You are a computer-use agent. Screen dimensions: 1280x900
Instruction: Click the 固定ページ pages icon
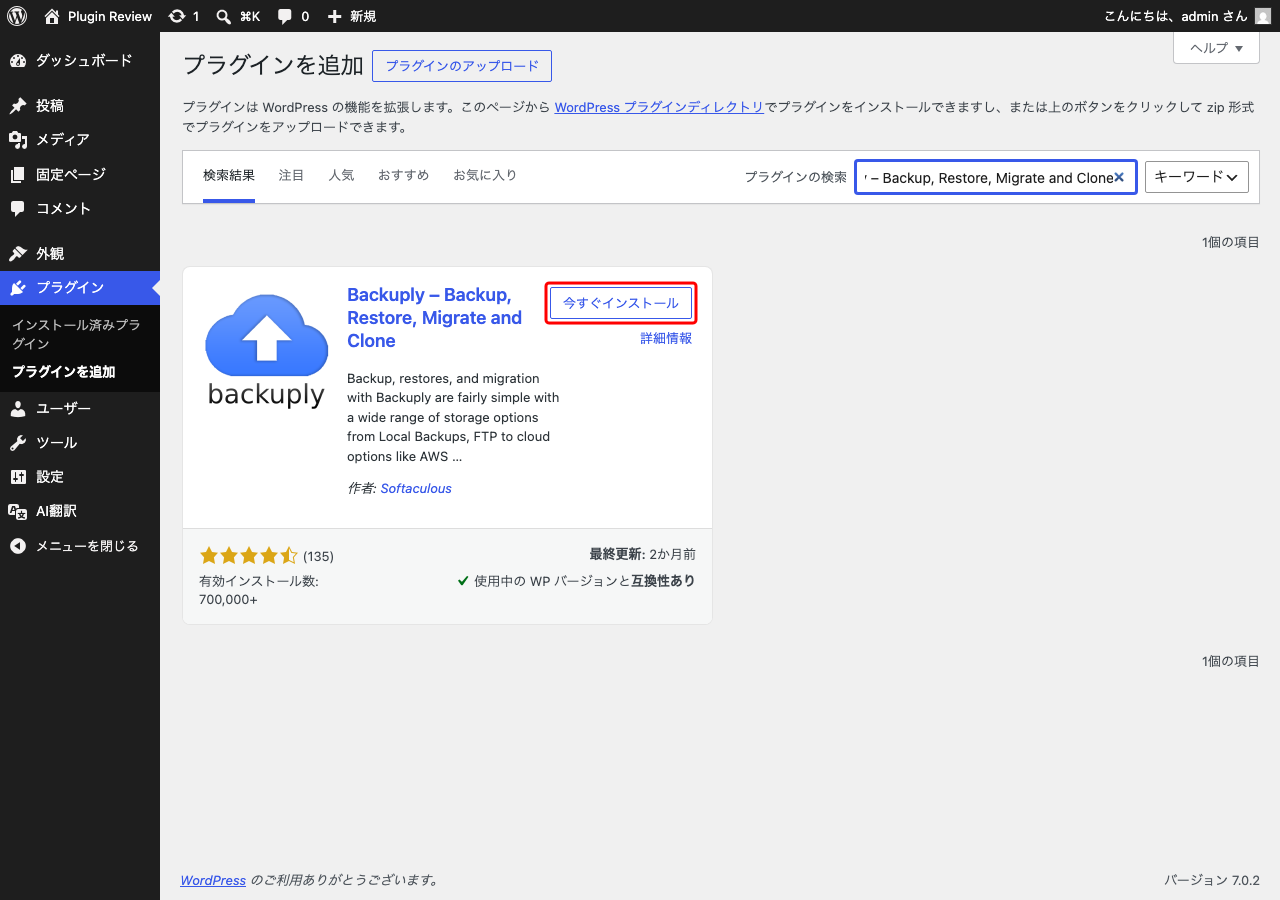pyautogui.click(x=18, y=175)
